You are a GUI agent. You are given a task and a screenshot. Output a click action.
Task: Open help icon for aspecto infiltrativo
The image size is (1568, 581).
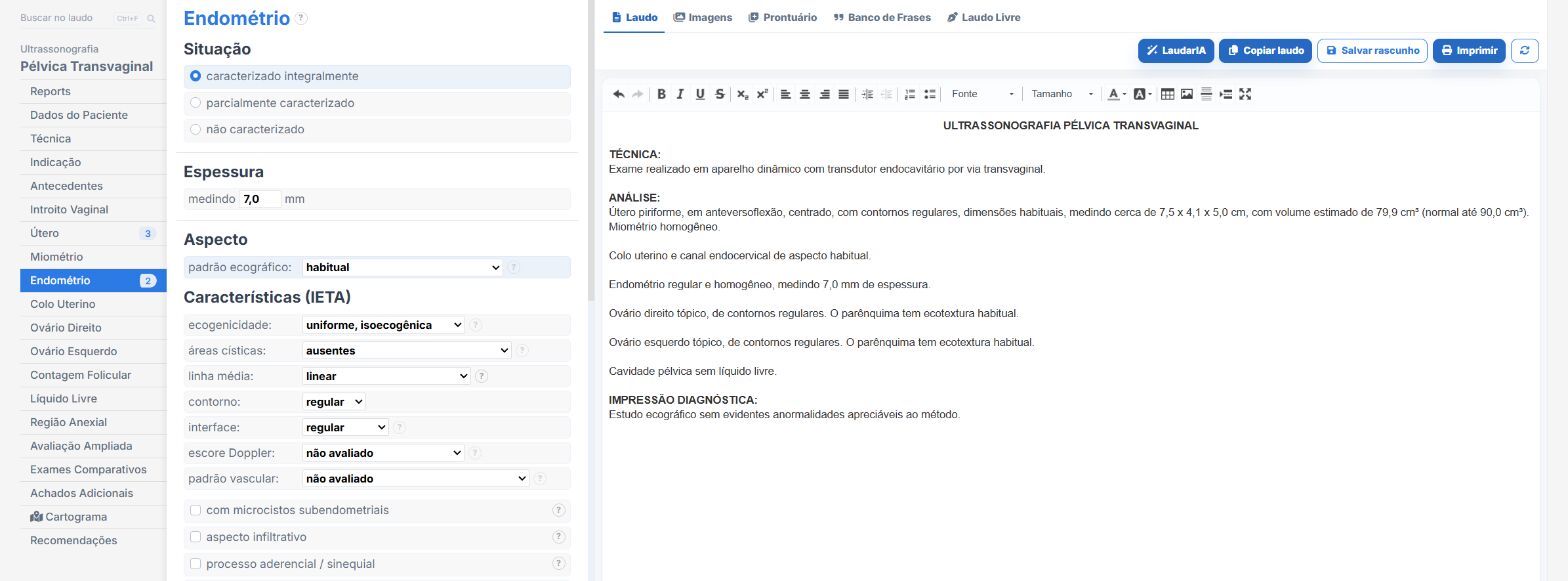click(x=559, y=537)
